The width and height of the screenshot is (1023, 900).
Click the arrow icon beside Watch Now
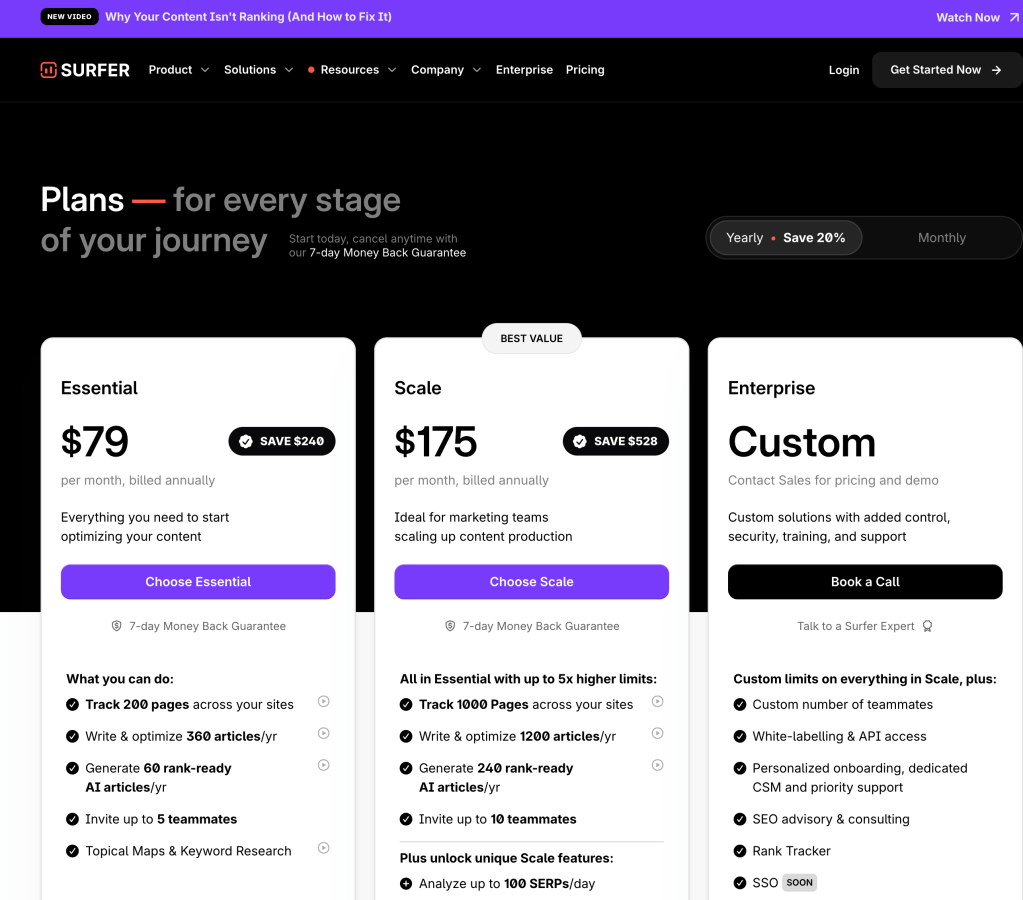(x=1014, y=18)
